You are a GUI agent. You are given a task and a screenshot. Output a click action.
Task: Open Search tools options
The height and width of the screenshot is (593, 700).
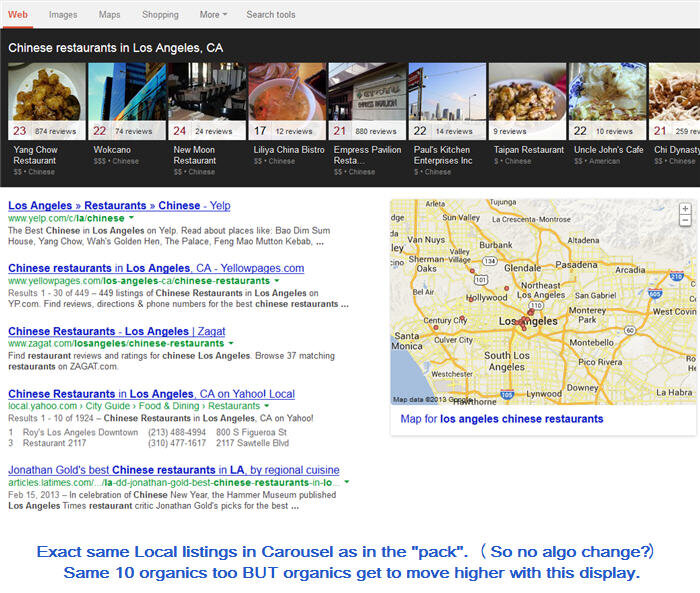(271, 14)
